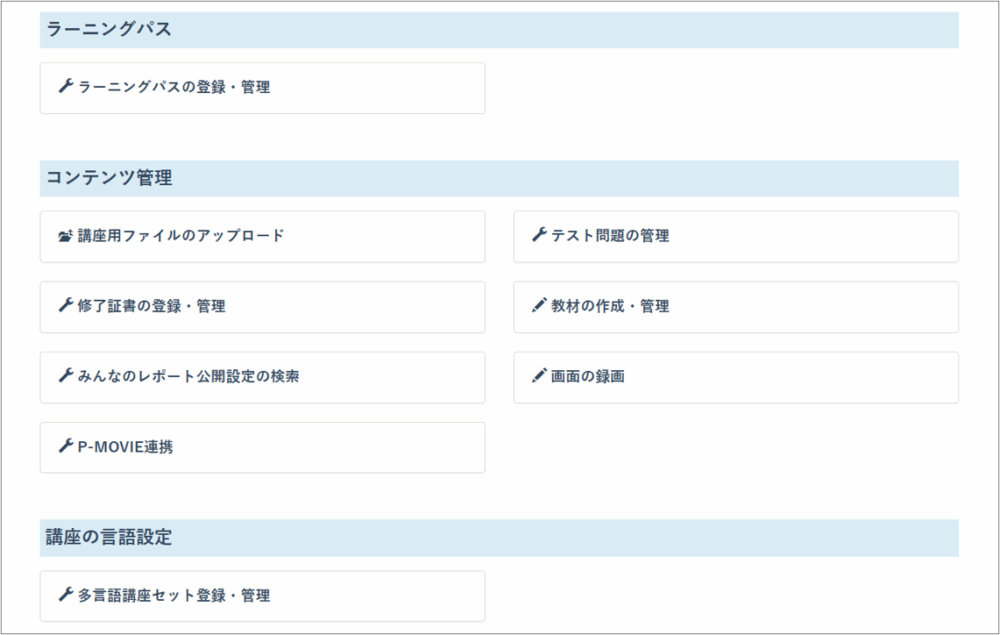The height and width of the screenshot is (635, 1000).
Task: Click wrench icon beside P-MOVIE連携
Action: pos(66,446)
